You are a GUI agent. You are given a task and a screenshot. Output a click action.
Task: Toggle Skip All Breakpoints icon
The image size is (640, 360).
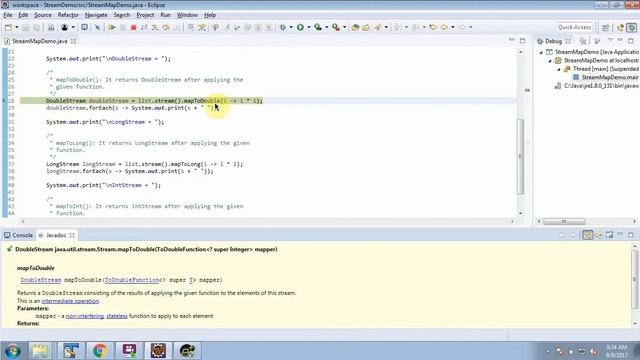[97, 27]
